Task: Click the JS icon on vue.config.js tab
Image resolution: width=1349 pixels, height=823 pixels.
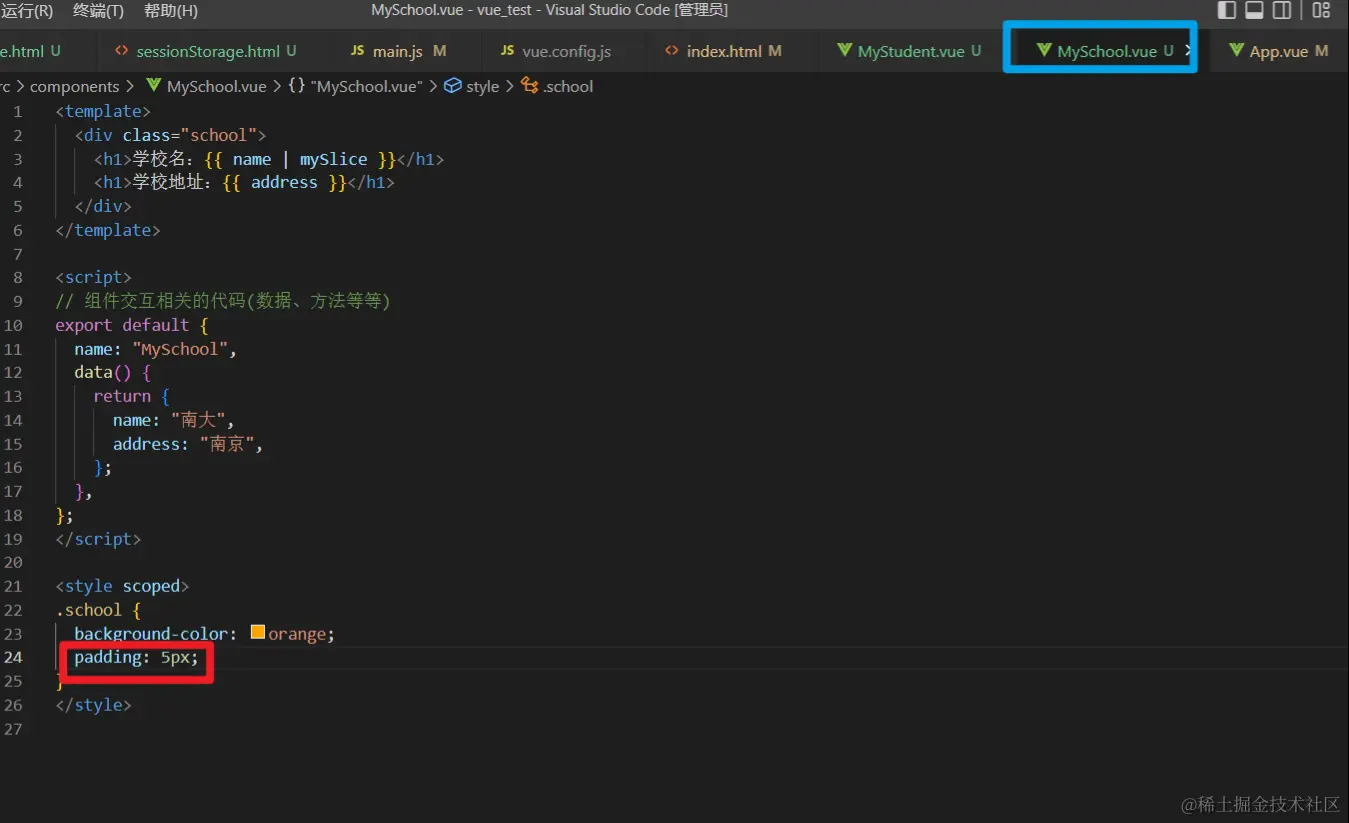Action: (x=507, y=51)
